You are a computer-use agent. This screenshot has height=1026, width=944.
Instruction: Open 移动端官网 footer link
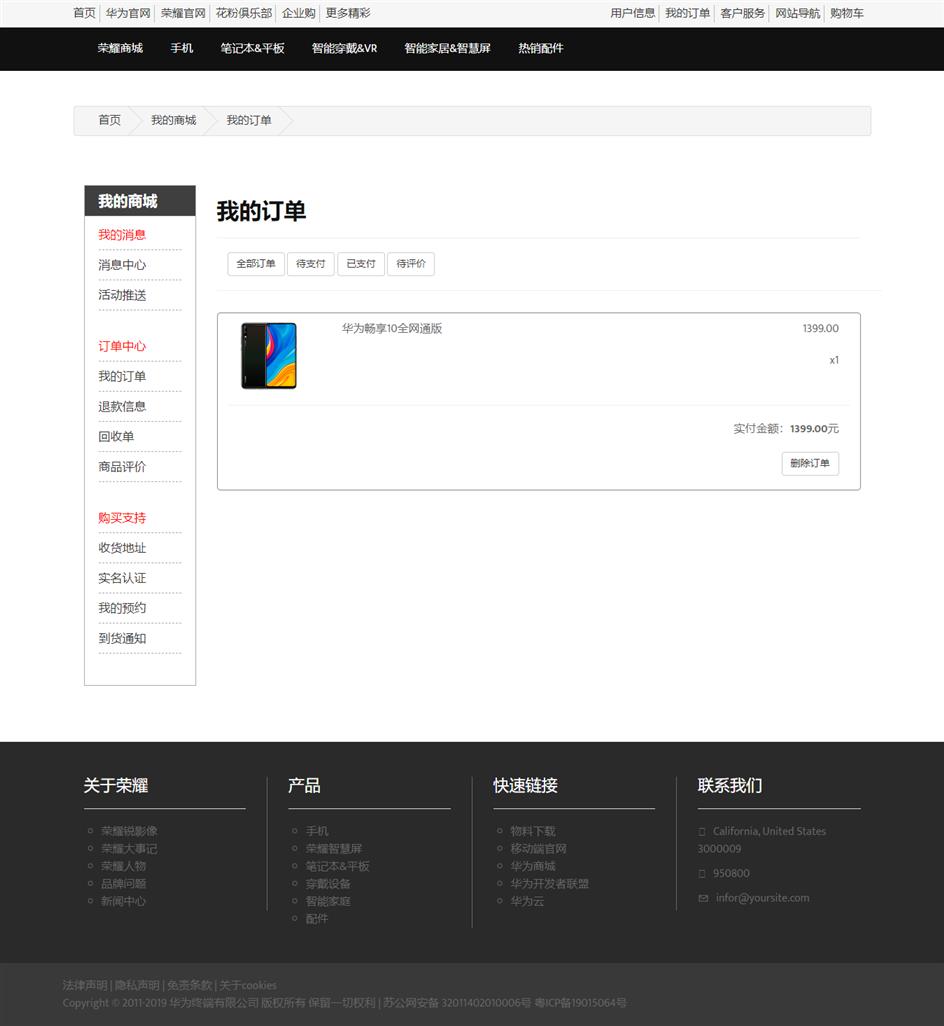[539, 849]
